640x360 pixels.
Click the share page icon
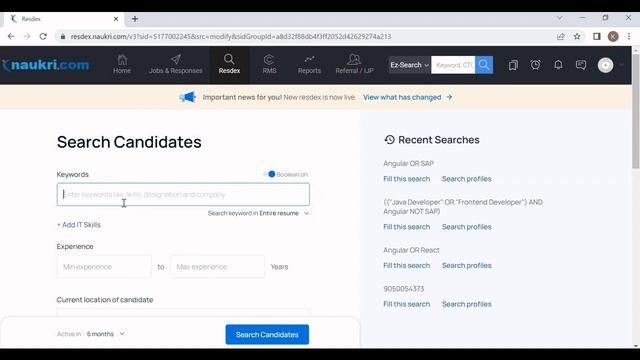click(x=560, y=36)
